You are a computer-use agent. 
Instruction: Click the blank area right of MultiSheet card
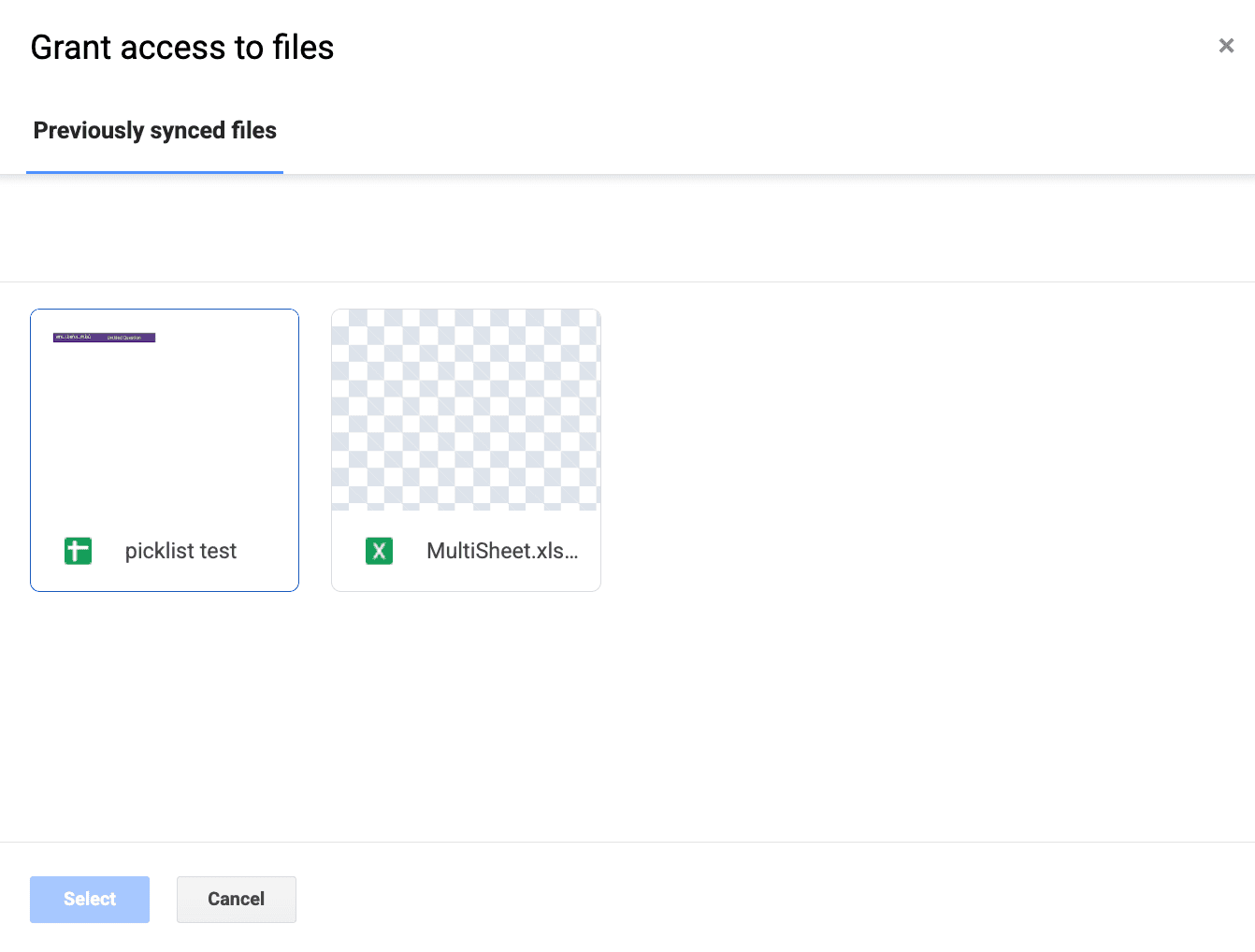888,449
